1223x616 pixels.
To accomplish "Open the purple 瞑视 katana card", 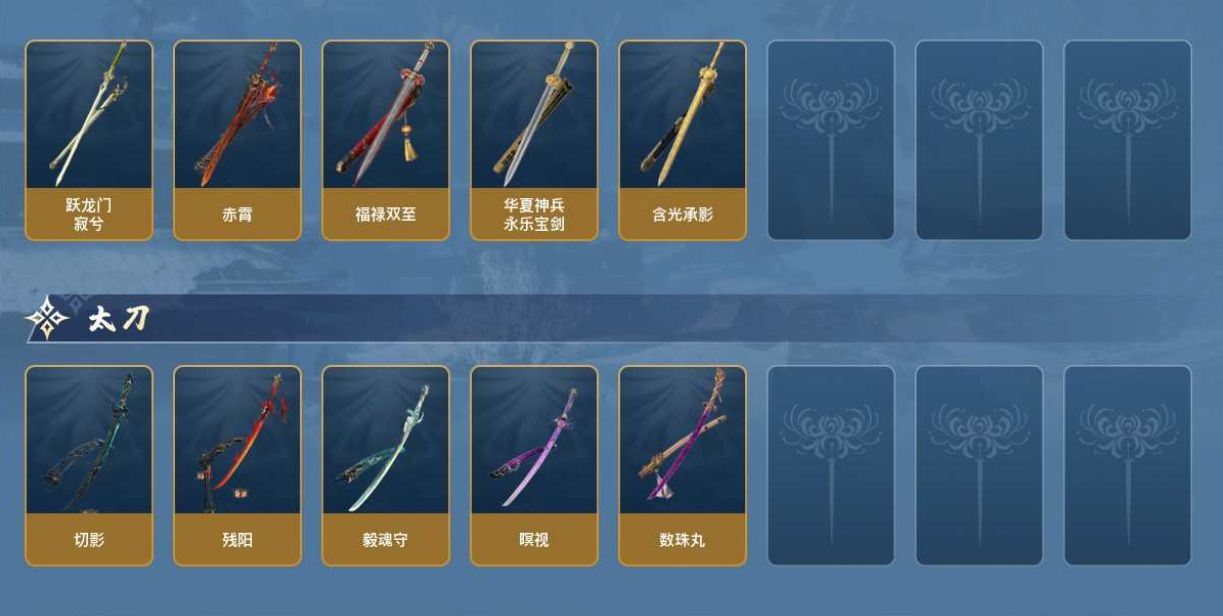I will point(534,465).
